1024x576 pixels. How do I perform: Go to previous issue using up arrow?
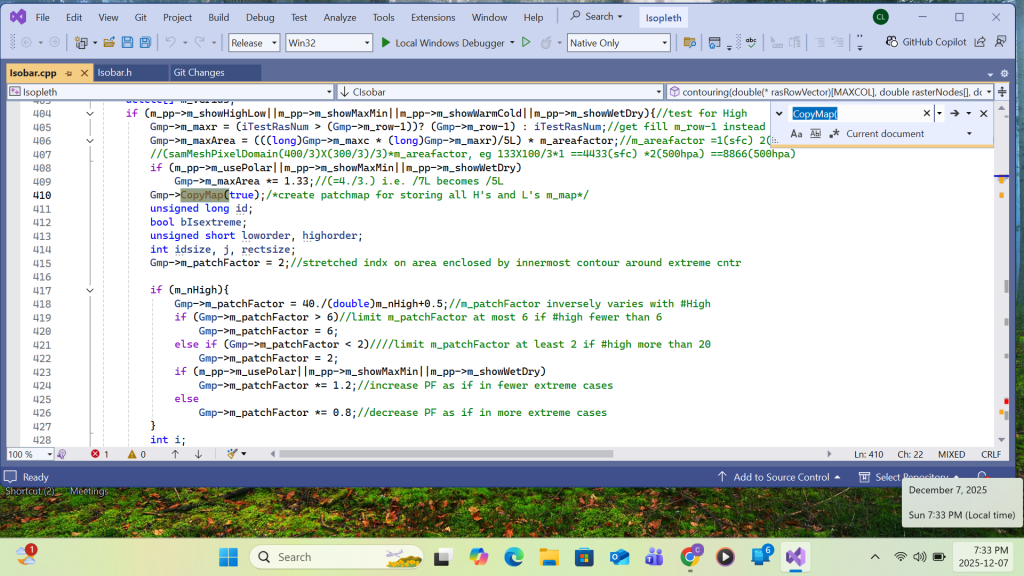(175, 454)
